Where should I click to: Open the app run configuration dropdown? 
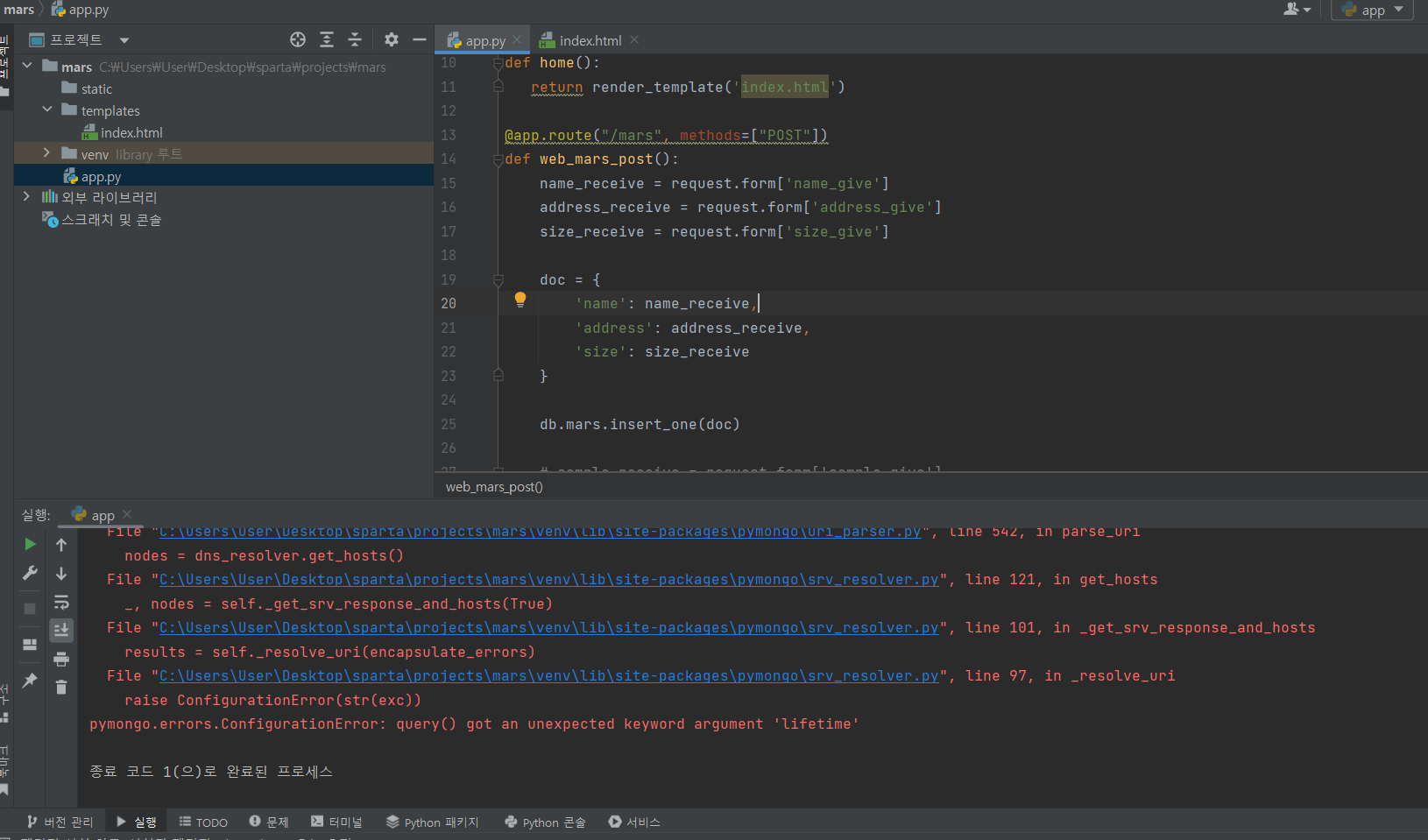(1373, 10)
